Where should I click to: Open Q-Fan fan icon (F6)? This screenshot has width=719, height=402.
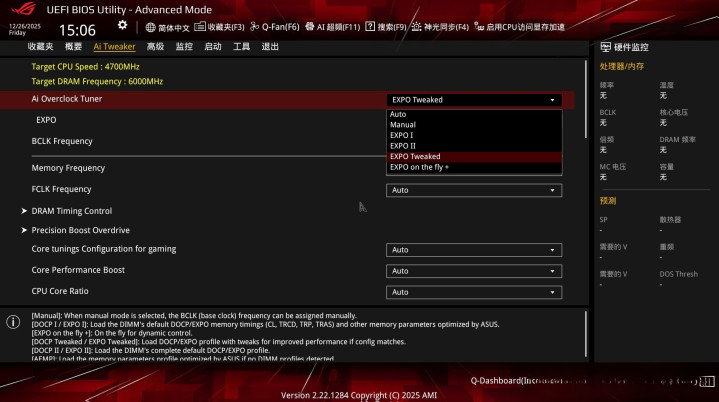coord(254,27)
